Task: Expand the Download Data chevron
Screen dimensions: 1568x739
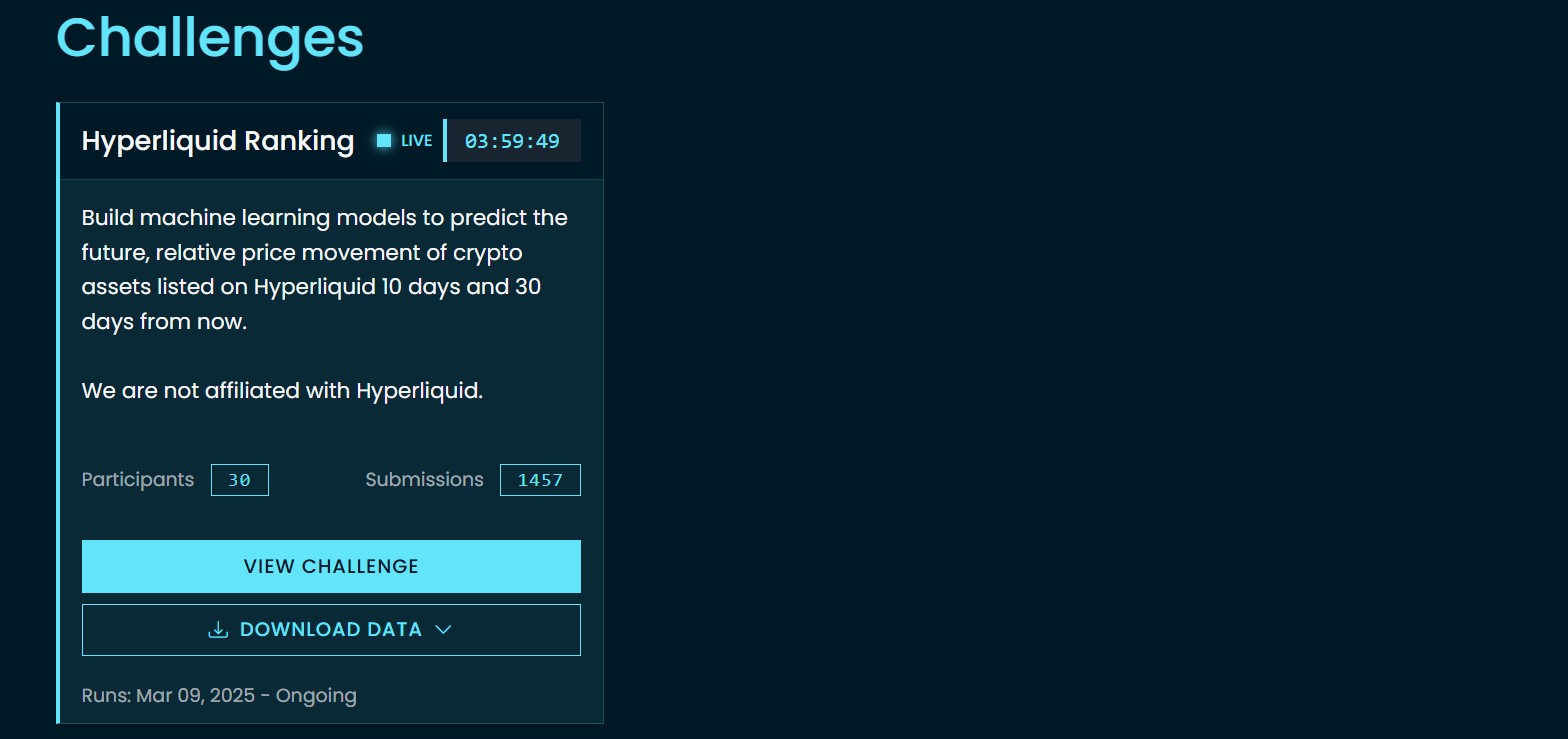Action: [444, 630]
